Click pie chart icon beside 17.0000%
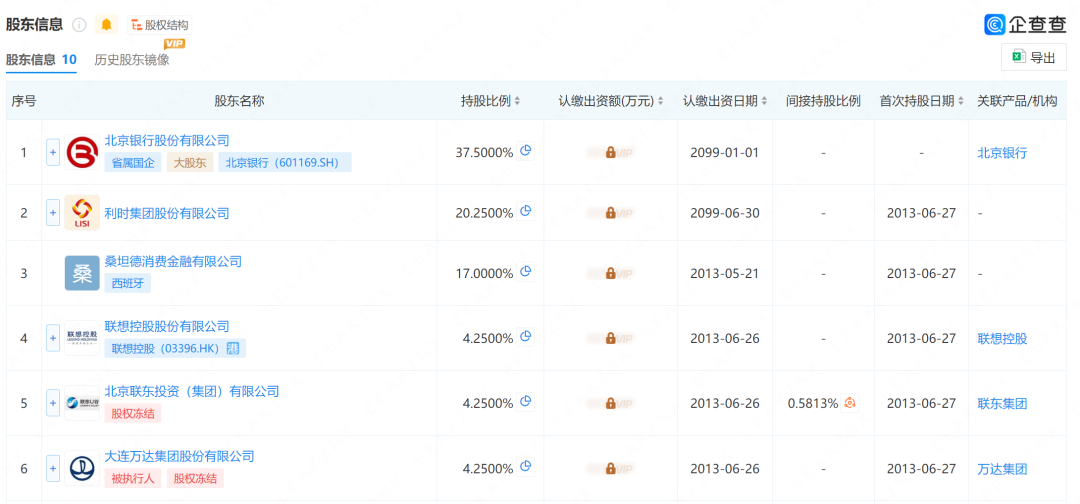The width and height of the screenshot is (1080, 504). point(526,271)
